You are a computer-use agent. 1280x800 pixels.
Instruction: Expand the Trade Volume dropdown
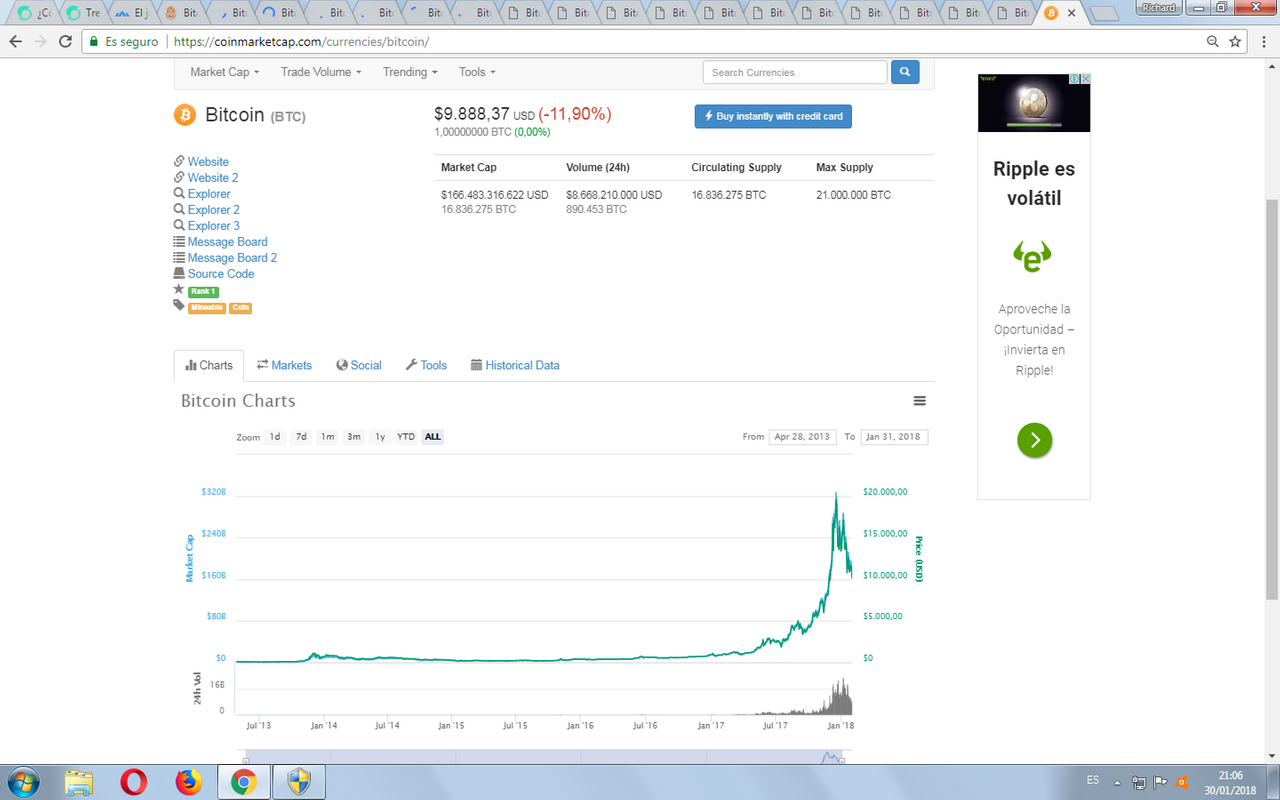pyautogui.click(x=321, y=72)
